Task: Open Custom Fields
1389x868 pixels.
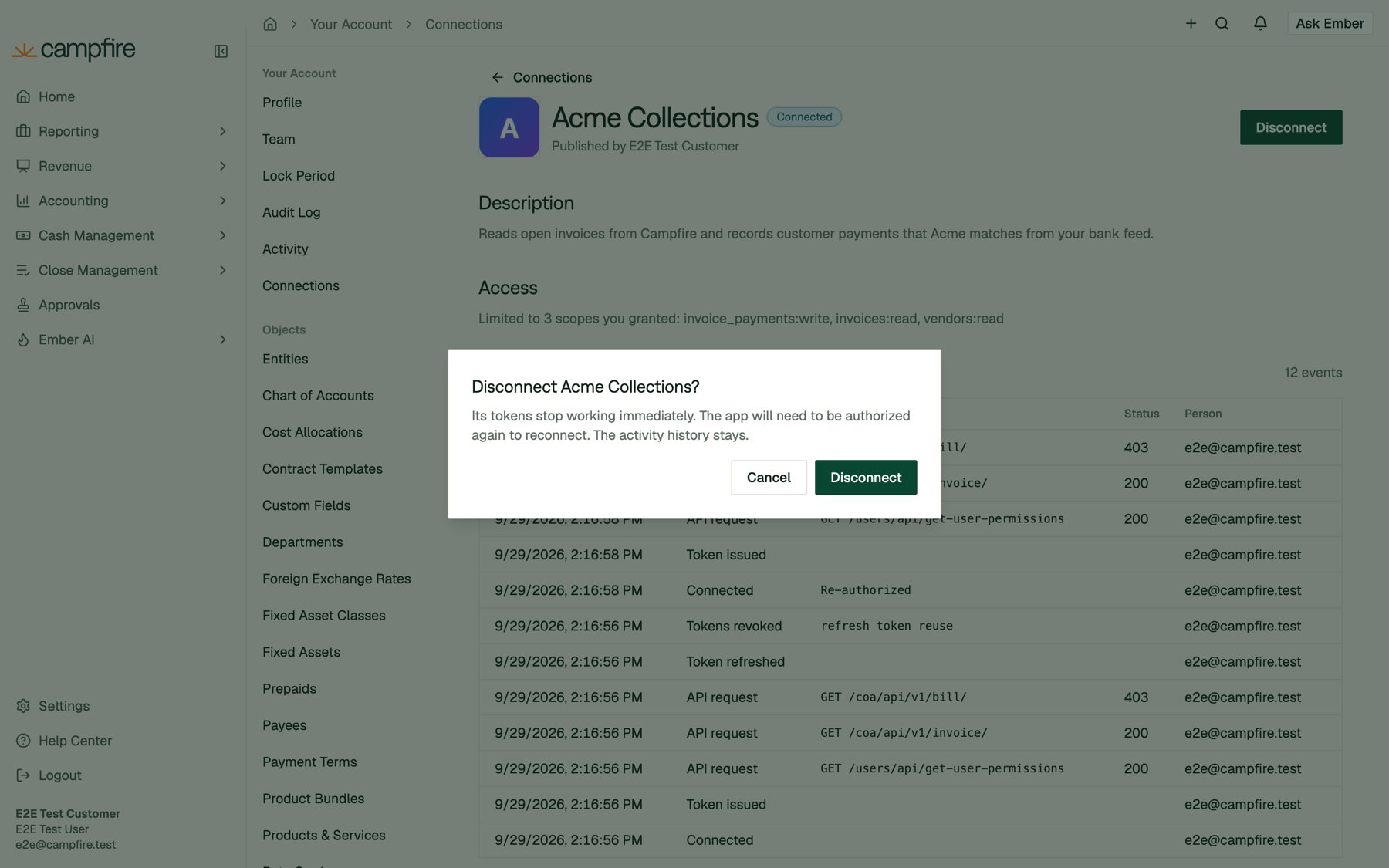Action: click(306, 505)
